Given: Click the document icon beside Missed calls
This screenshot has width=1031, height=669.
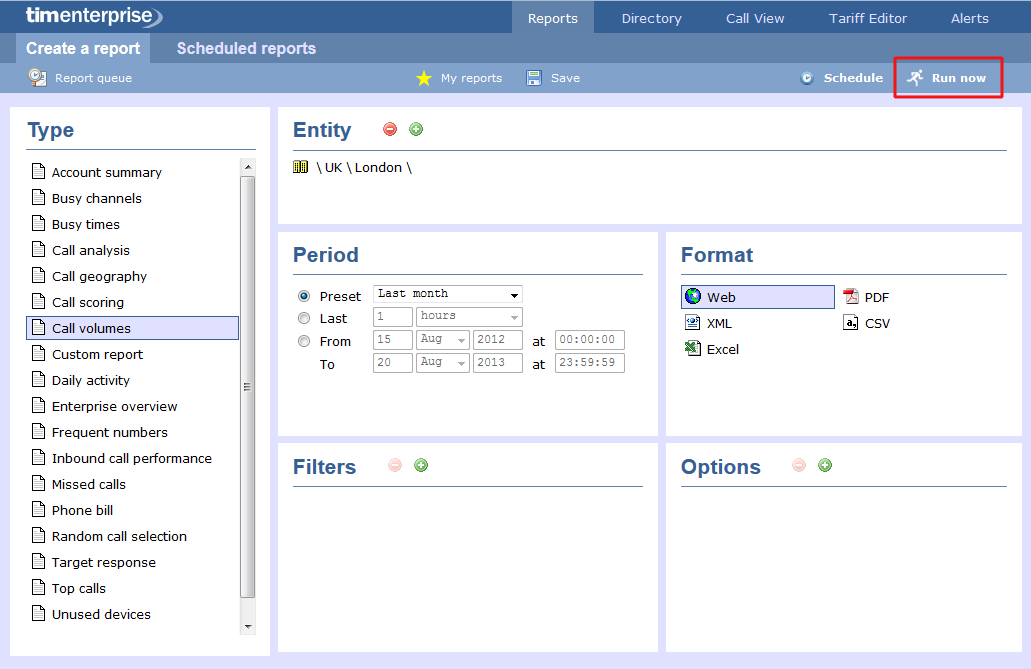Looking at the screenshot, I should pyautogui.click(x=39, y=483).
